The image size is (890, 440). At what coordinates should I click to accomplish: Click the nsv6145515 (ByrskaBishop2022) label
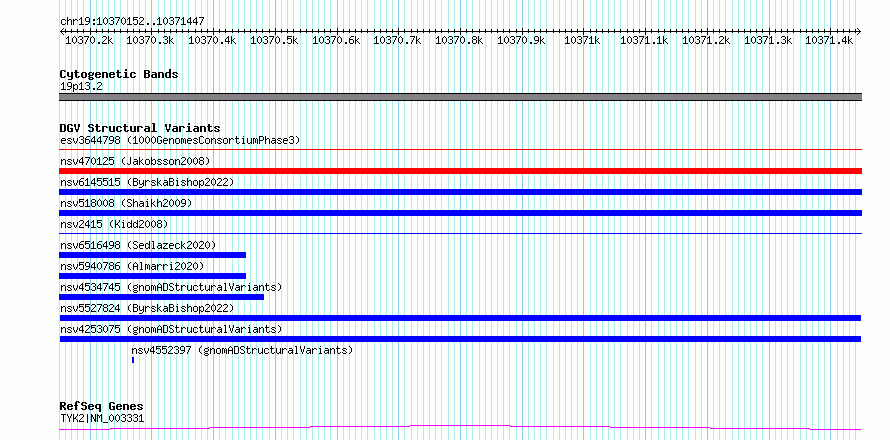pyautogui.click(x=147, y=182)
